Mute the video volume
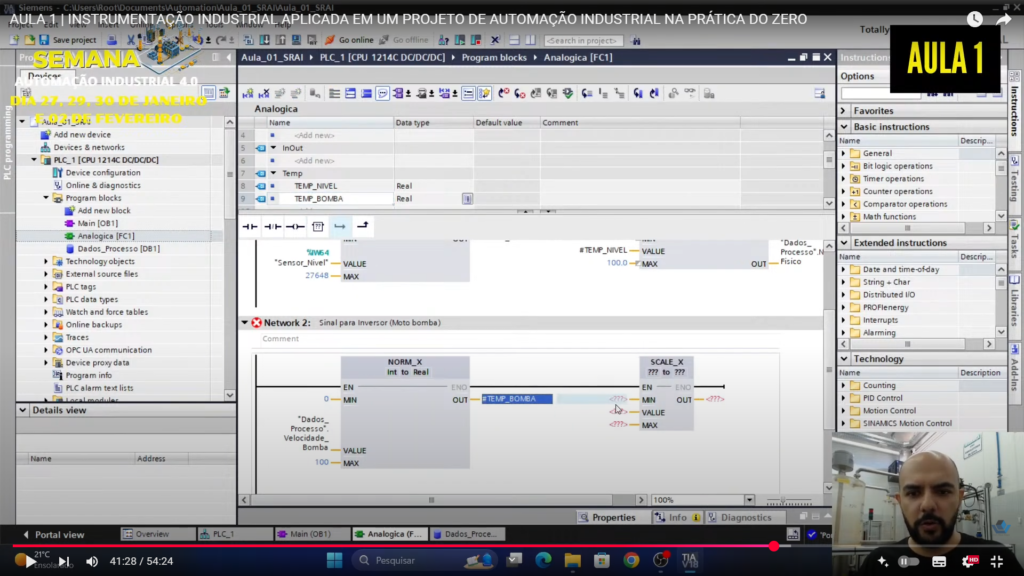The image size is (1024, 576). pyautogui.click(x=92, y=561)
